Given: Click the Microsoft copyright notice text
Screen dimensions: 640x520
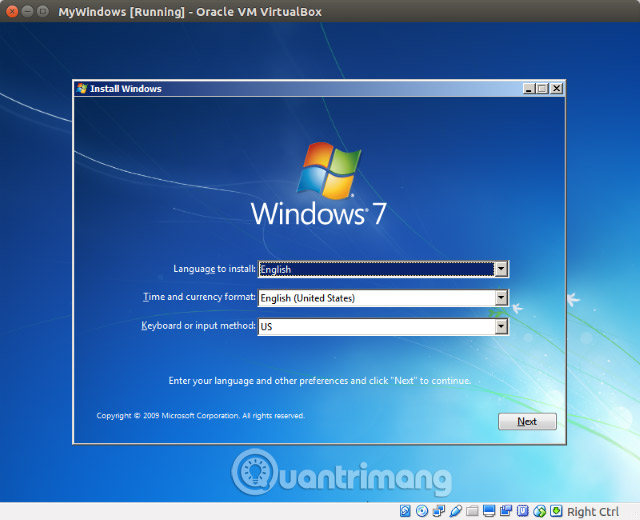Looking at the screenshot, I should (200, 416).
